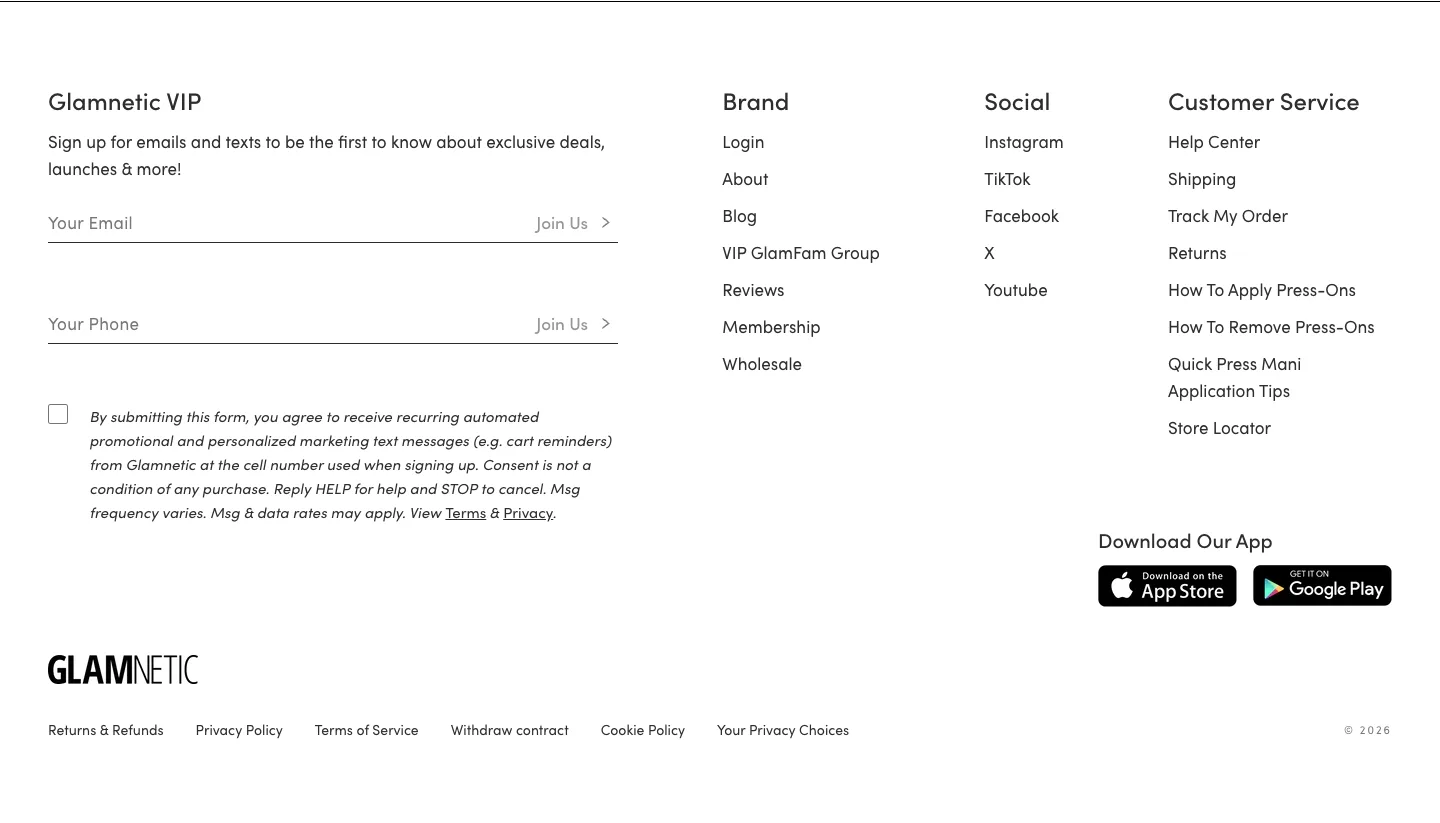This screenshot has width=1440, height=823.
Task: Open Returns & Refunds in the footer
Action: click(x=106, y=730)
